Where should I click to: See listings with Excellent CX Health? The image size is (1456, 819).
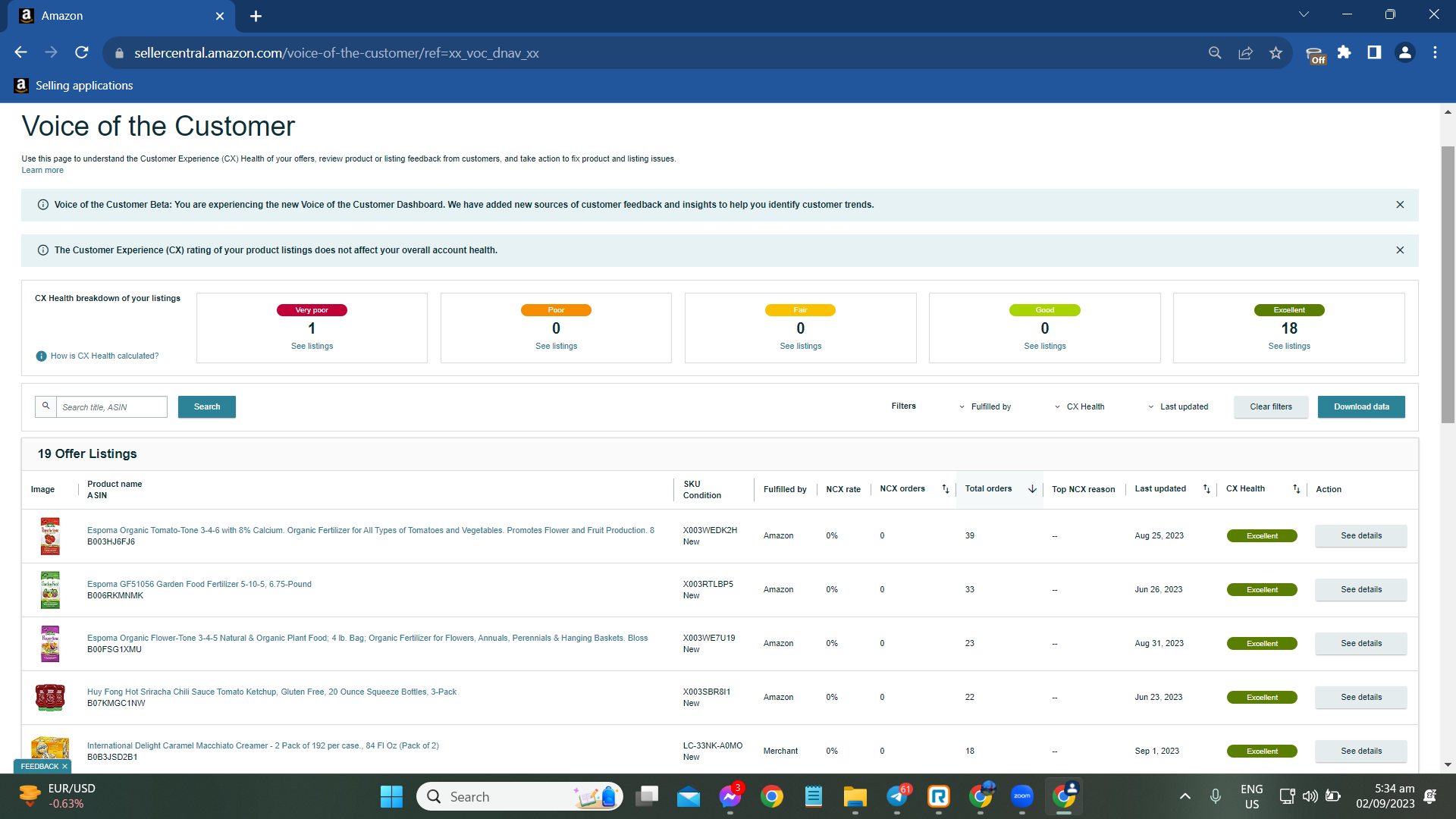tap(1289, 347)
